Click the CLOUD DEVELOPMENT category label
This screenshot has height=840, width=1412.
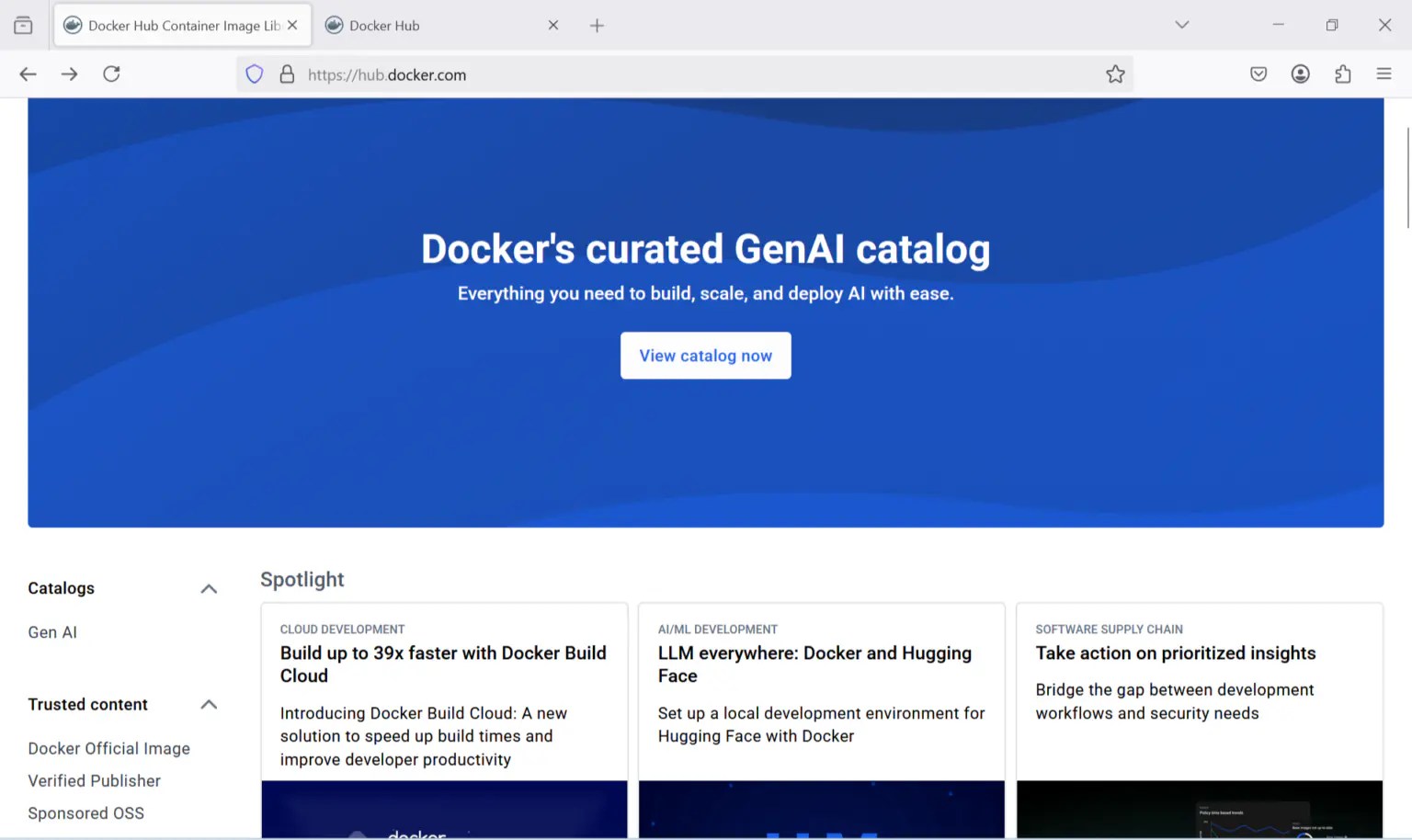tap(343, 630)
